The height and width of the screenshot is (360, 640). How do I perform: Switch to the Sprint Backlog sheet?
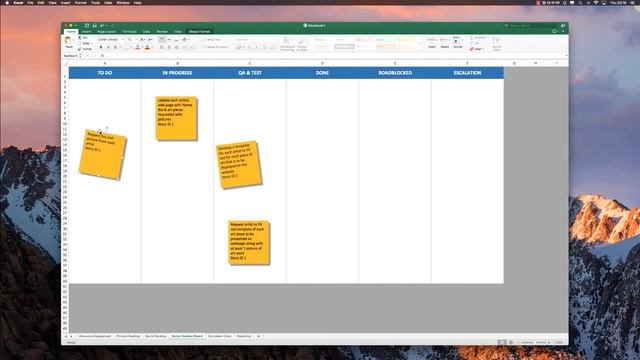coord(156,336)
